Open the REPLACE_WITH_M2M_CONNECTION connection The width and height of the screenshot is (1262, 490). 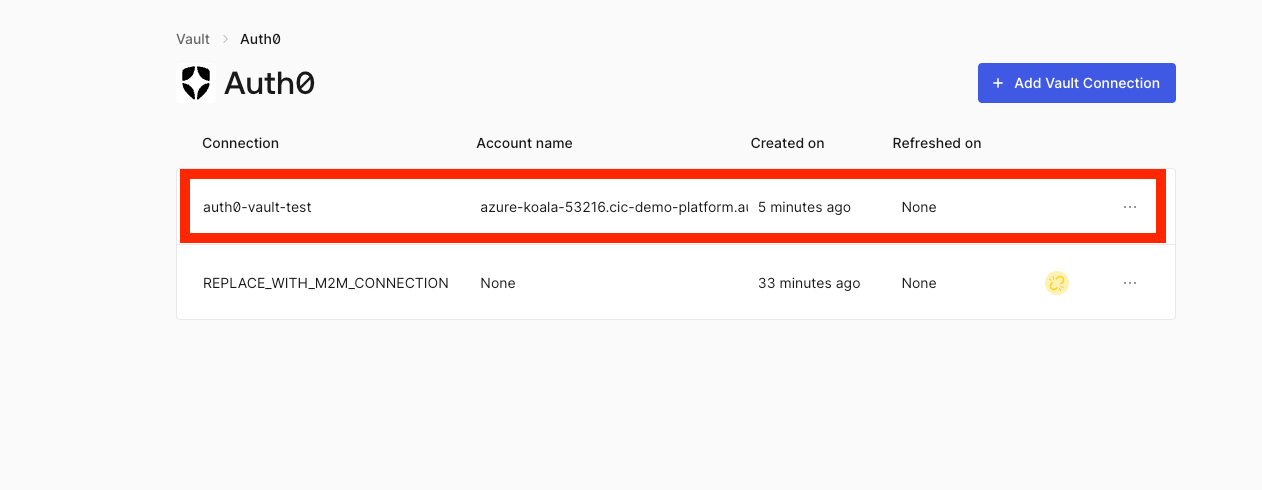pyautogui.click(x=326, y=283)
